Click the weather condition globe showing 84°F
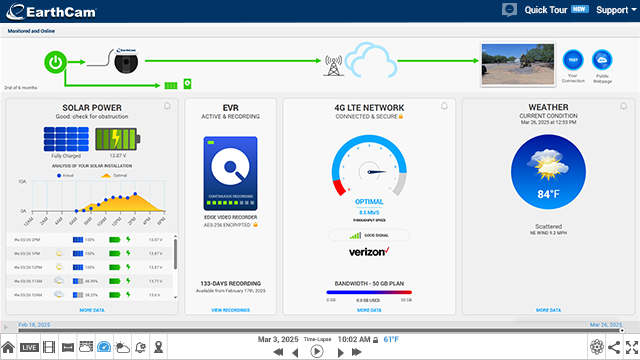Image resolution: width=640 pixels, height=360 pixels. (x=548, y=172)
